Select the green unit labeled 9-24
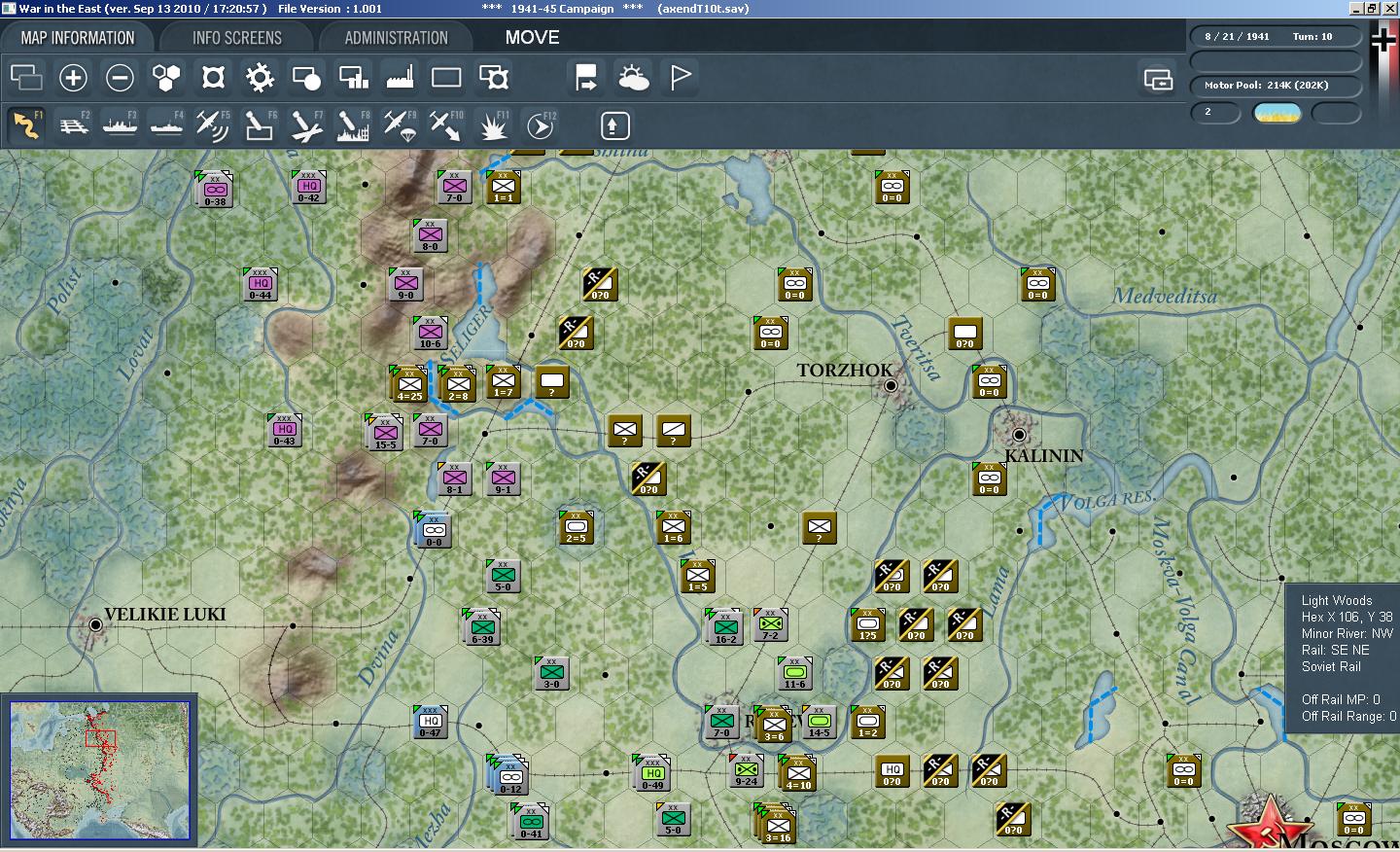The height and width of the screenshot is (852, 1400). tap(746, 770)
